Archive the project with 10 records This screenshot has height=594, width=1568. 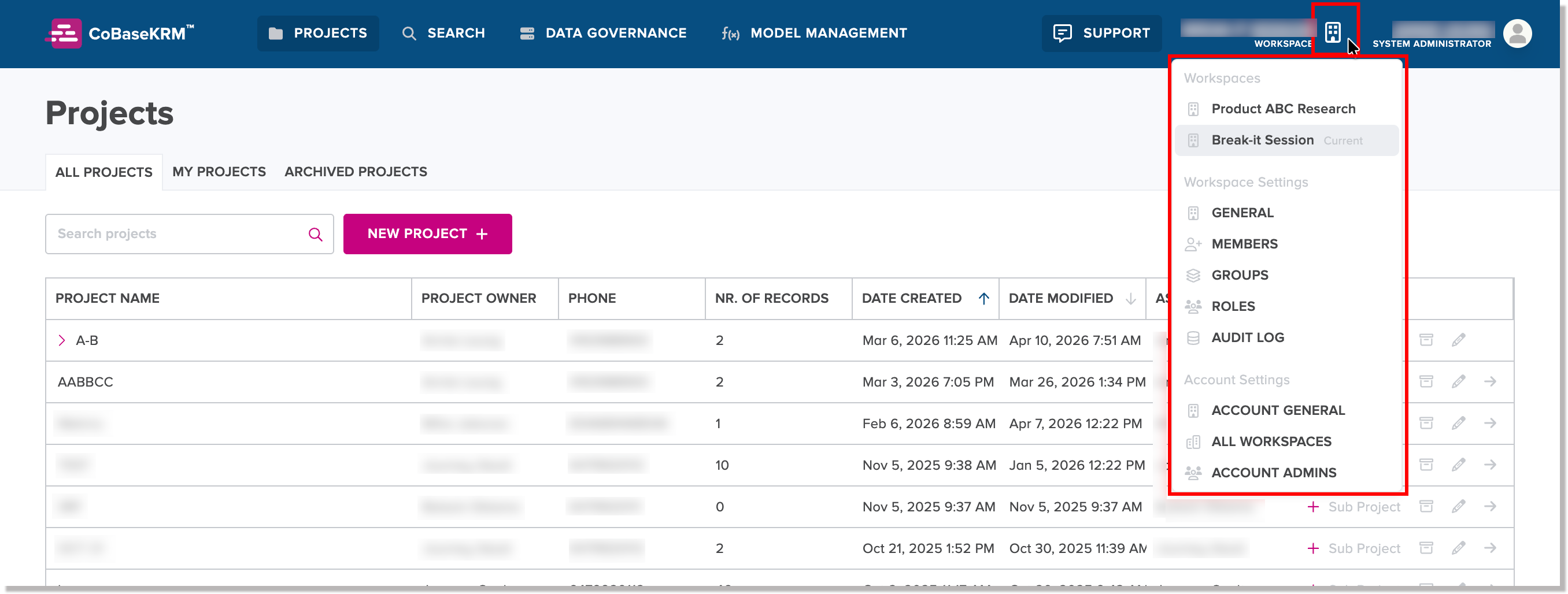(x=1426, y=465)
